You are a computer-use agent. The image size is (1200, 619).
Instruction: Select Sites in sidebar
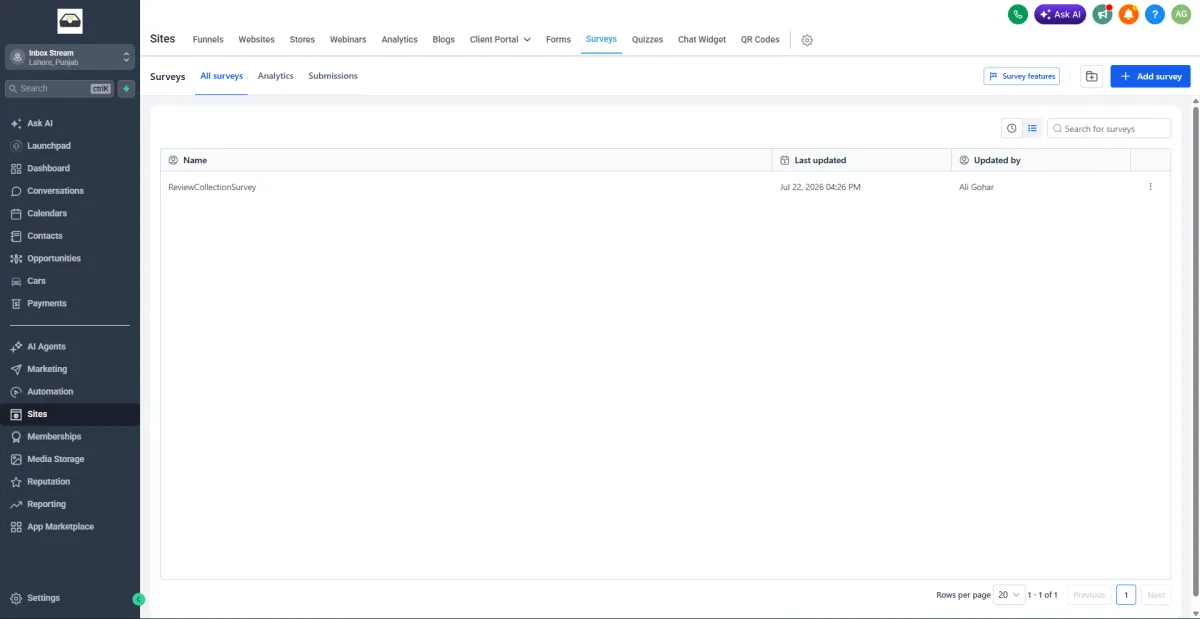click(70, 414)
